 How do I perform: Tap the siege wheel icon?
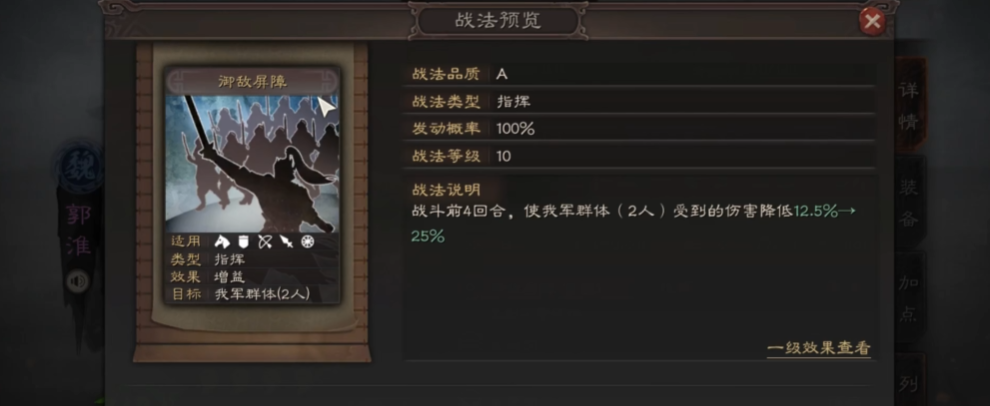[307, 241]
